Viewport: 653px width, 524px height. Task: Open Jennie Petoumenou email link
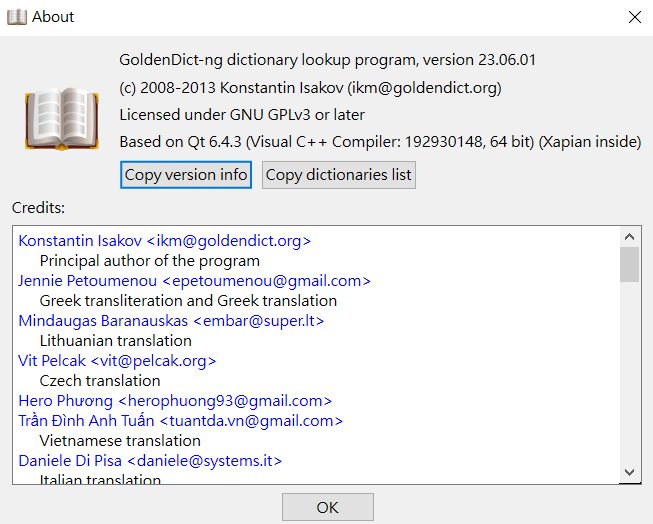(x=194, y=281)
